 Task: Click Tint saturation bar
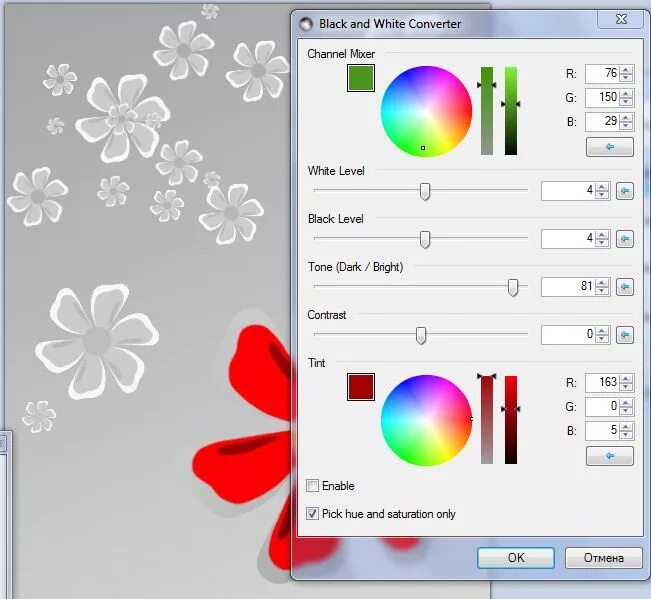tap(487, 420)
